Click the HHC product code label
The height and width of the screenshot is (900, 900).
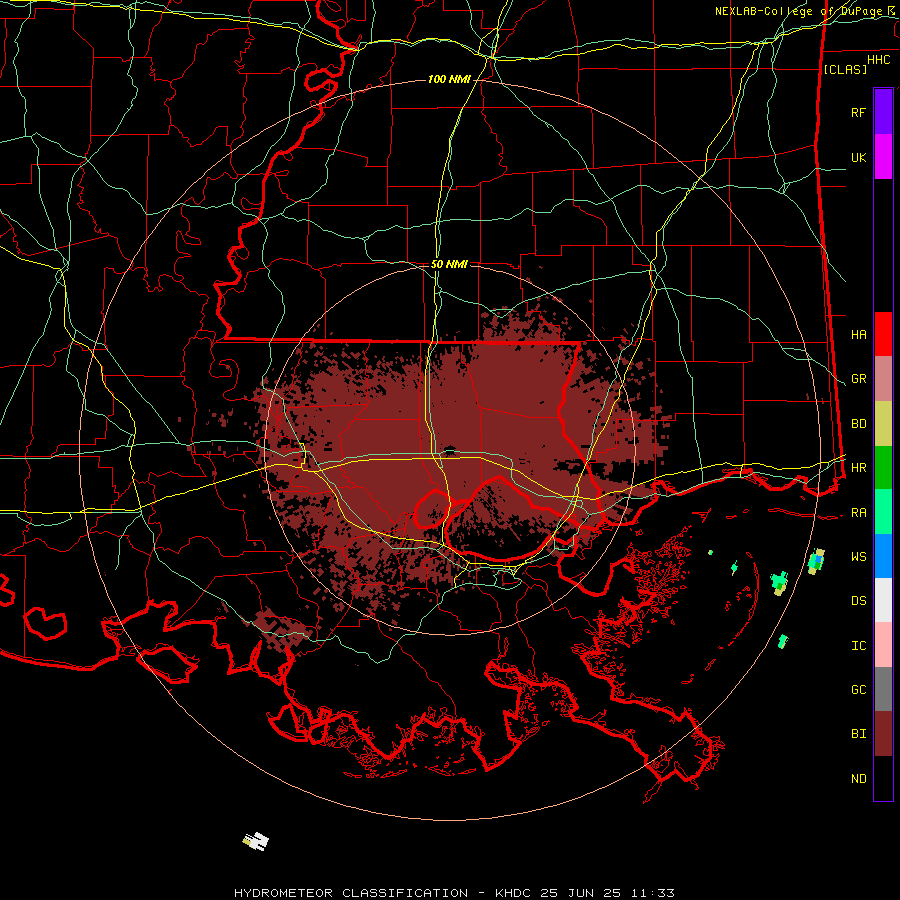click(x=878, y=60)
